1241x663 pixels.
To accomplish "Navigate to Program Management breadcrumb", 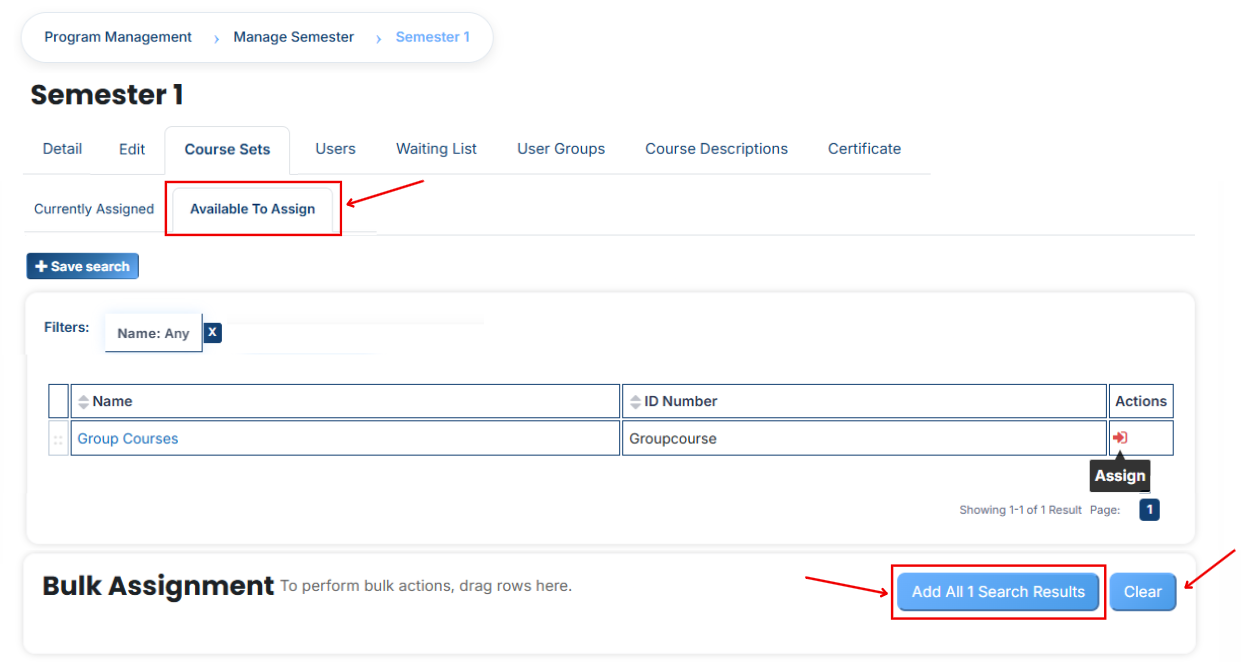I will 118,37.
